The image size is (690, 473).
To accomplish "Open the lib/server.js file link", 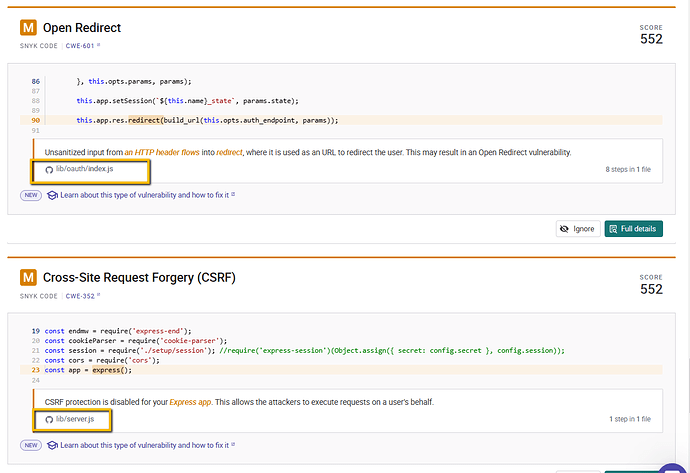I will click(x=75, y=419).
